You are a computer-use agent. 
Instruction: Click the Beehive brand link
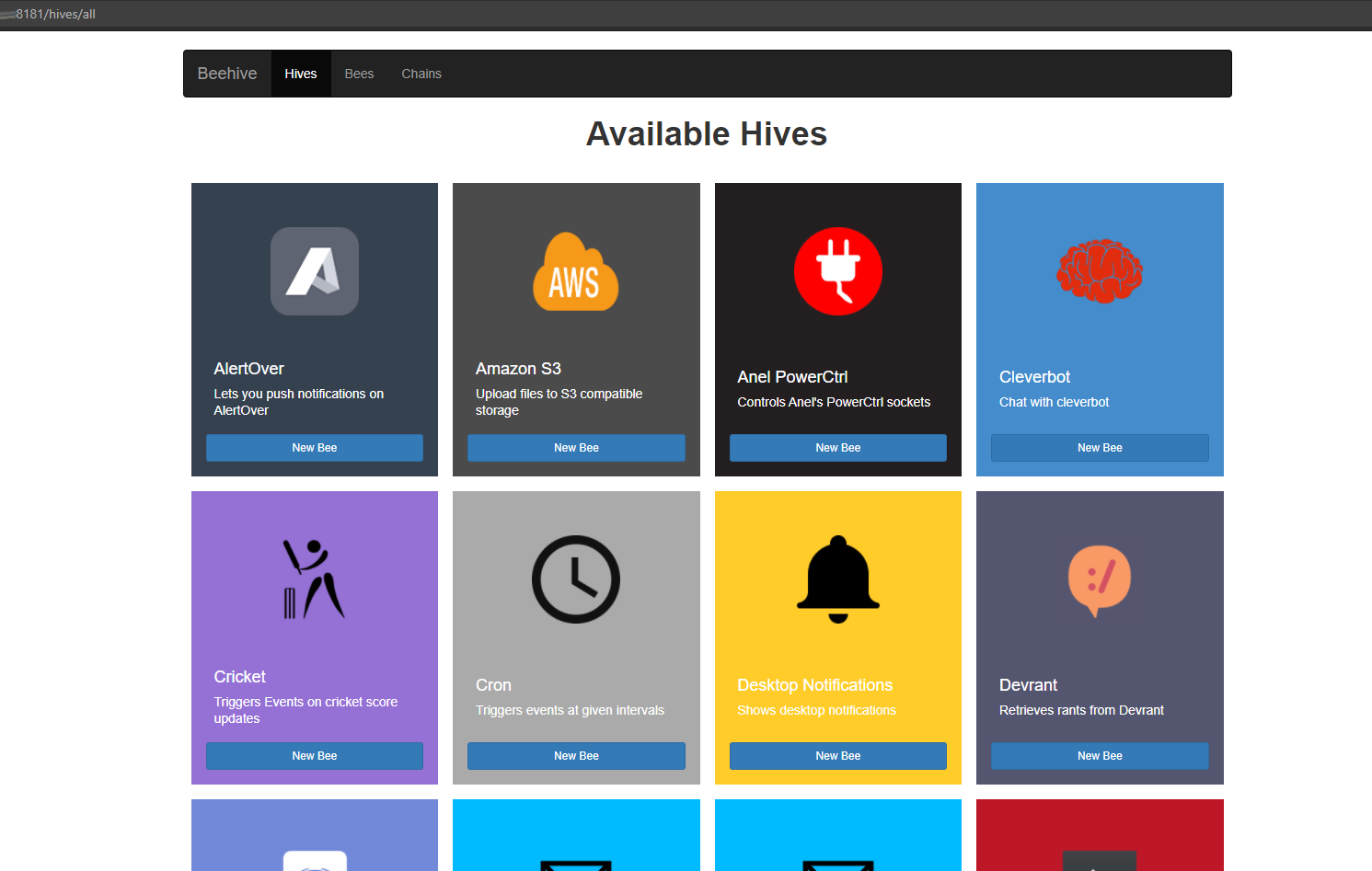pos(227,74)
